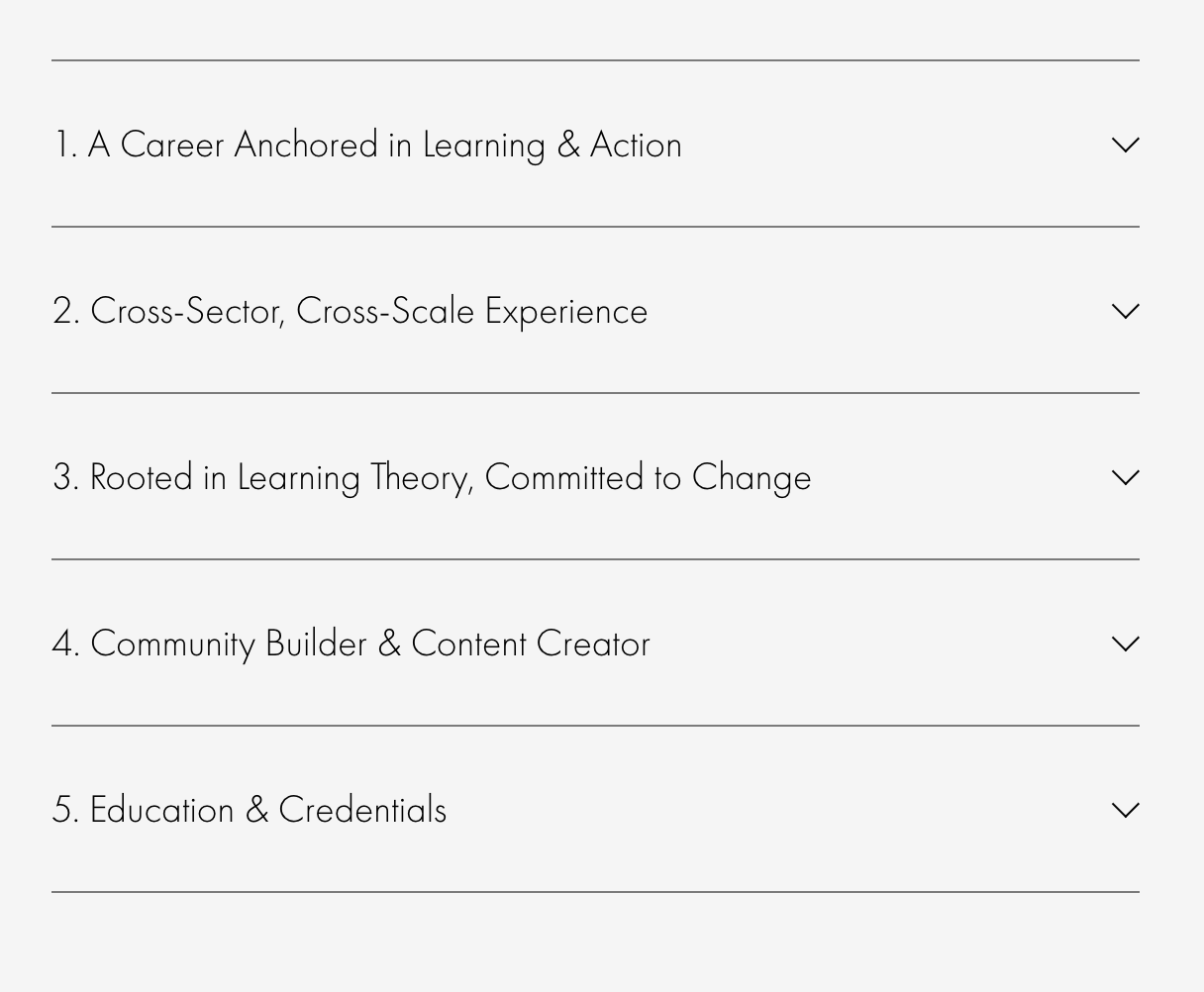The height and width of the screenshot is (992, 1204).
Task: Unfold the Cross-Scale Experience dropdown arrow
Action: tap(1126, 311)
